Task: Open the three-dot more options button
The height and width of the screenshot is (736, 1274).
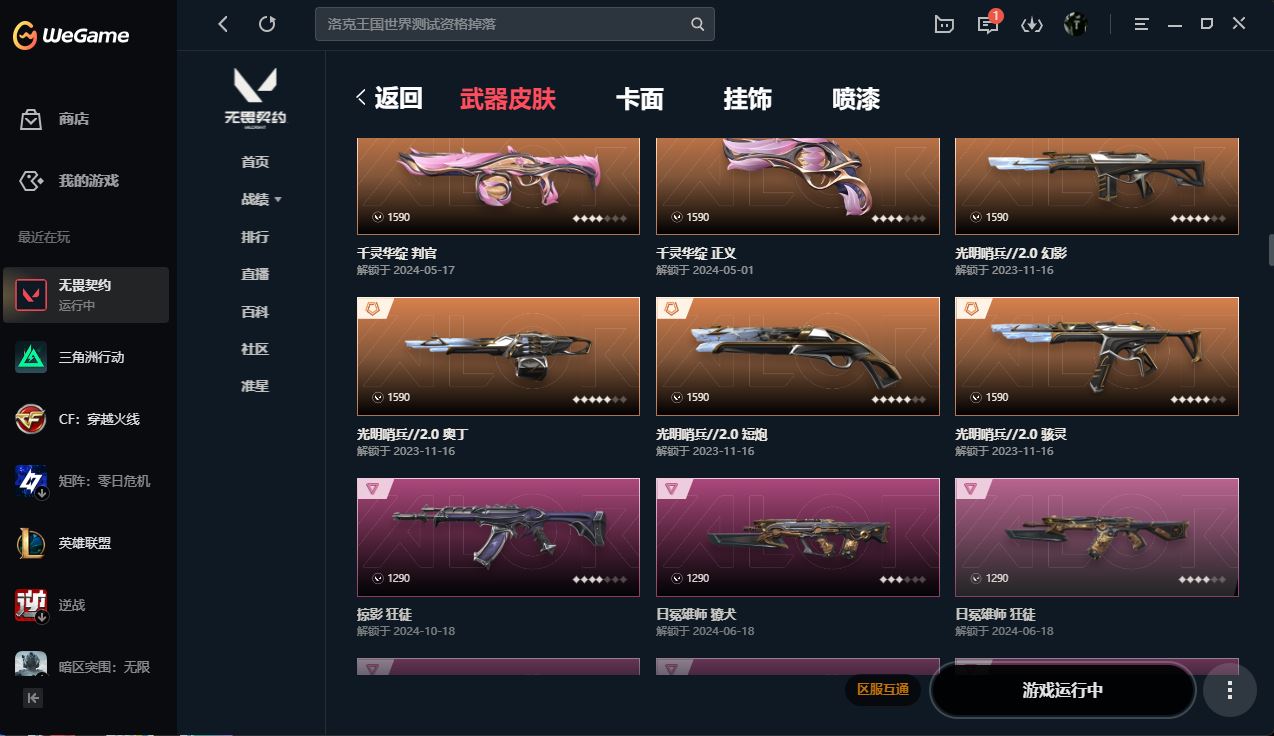Action: tap(1229, 690)
